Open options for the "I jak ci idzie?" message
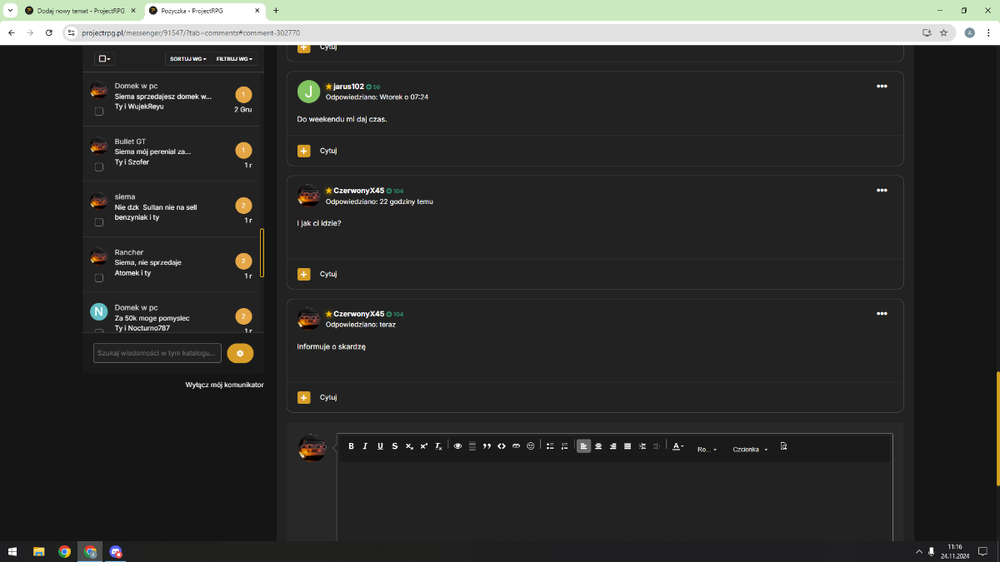The width and height of the screenshot is (1000, 562). 881,191
